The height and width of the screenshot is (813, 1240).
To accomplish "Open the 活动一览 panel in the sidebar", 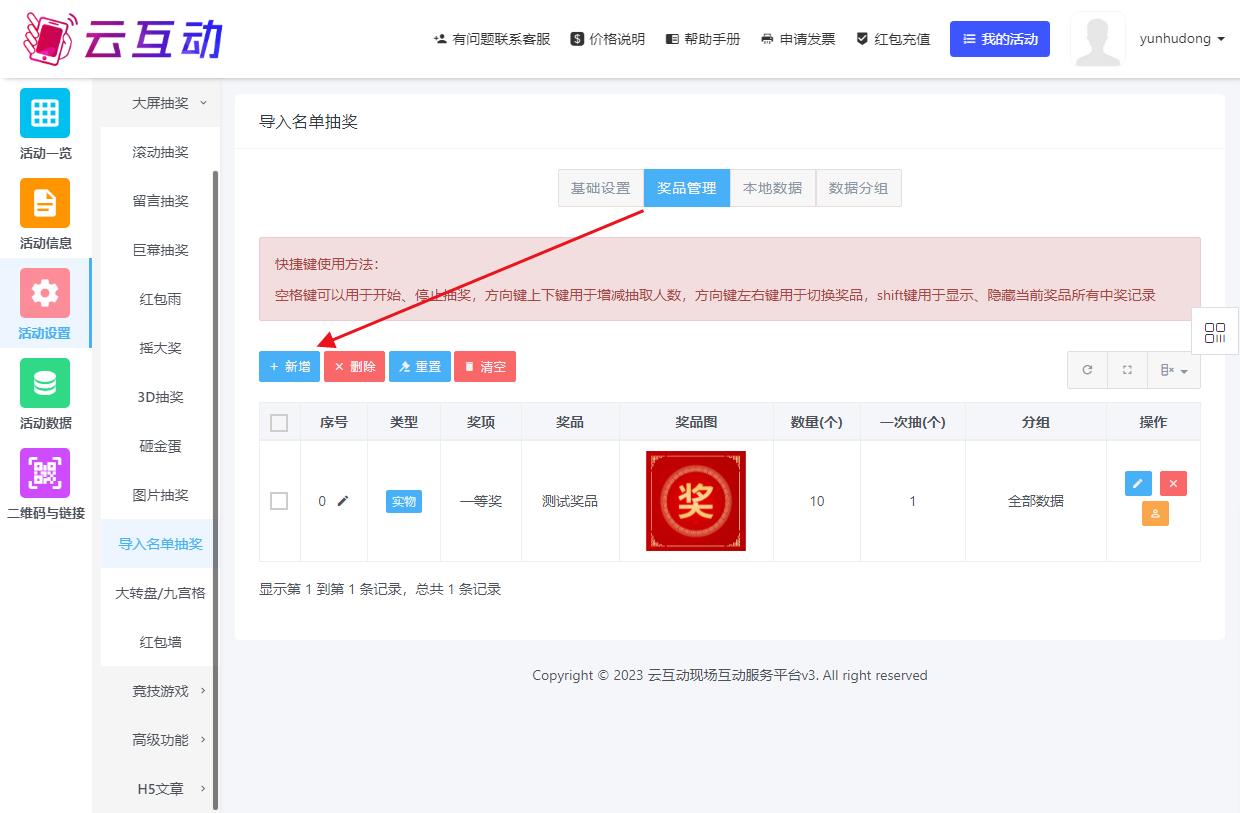I will click(x=44, y=124).
